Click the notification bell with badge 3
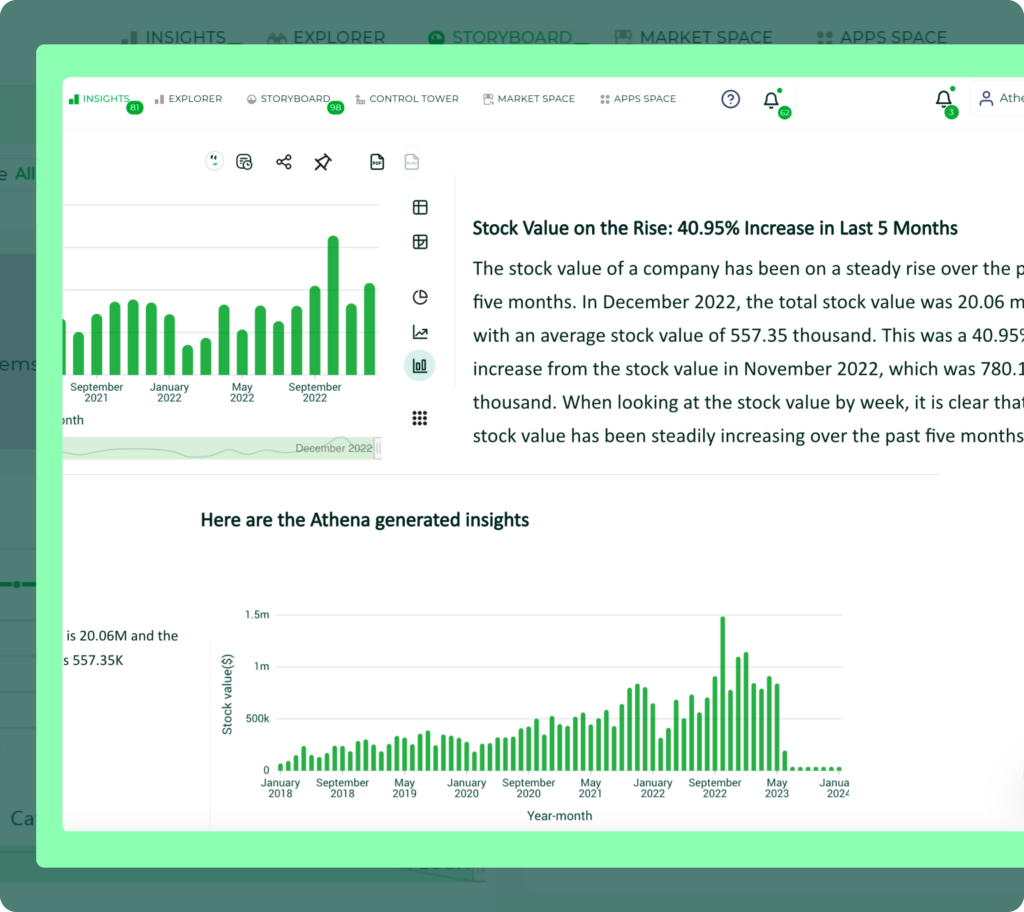The height and width of the screenshot is (912, 1024). point(943,99)
